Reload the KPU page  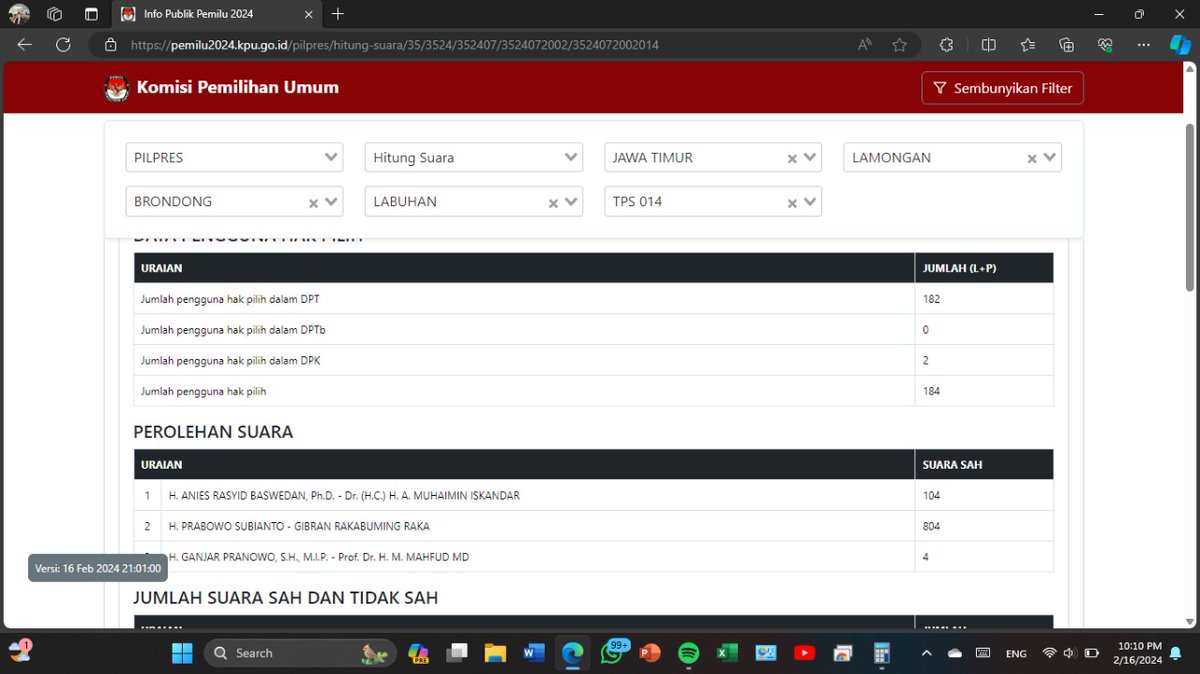point(63,44)
